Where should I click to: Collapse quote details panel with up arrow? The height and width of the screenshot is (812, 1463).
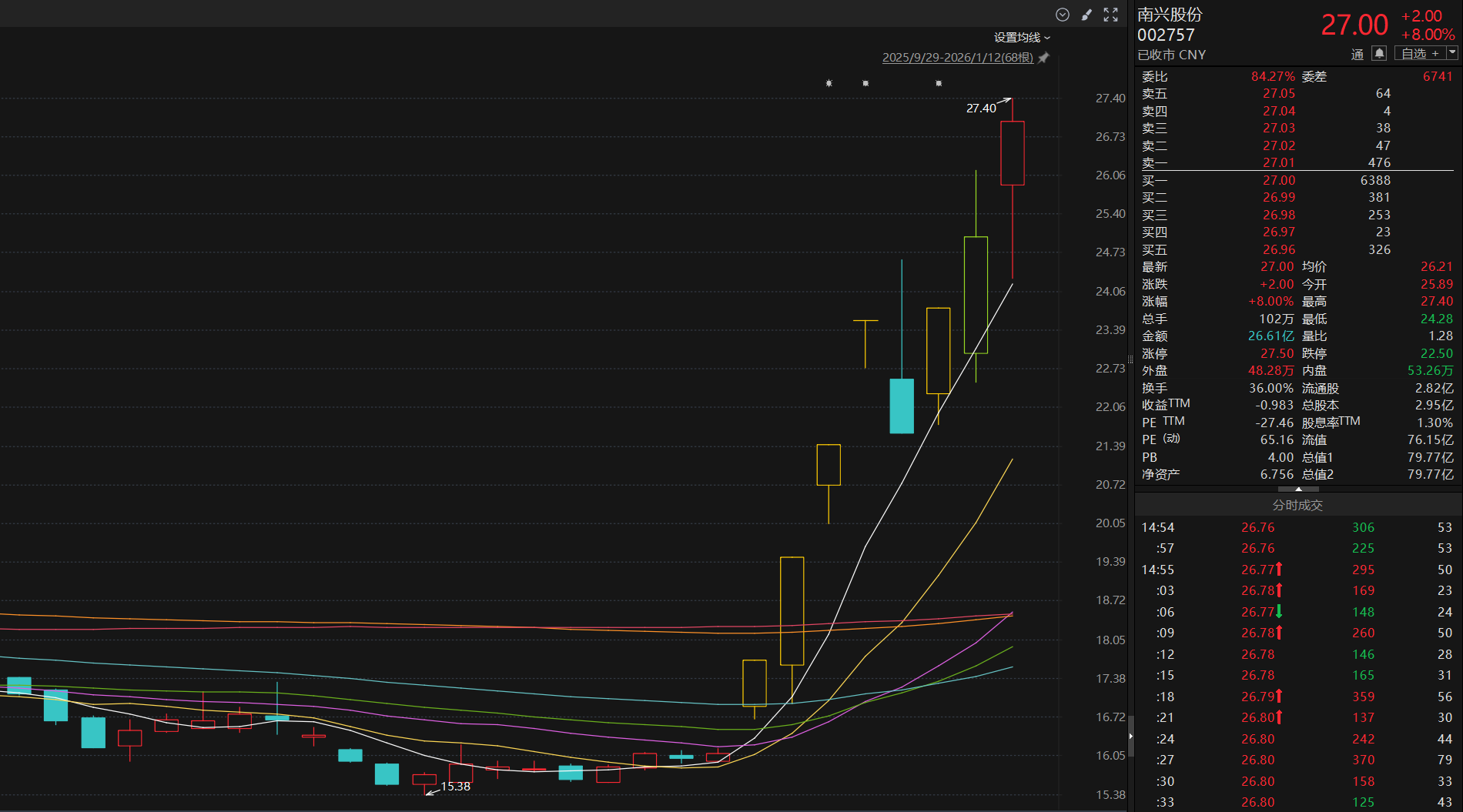[x=1298, y=489]
